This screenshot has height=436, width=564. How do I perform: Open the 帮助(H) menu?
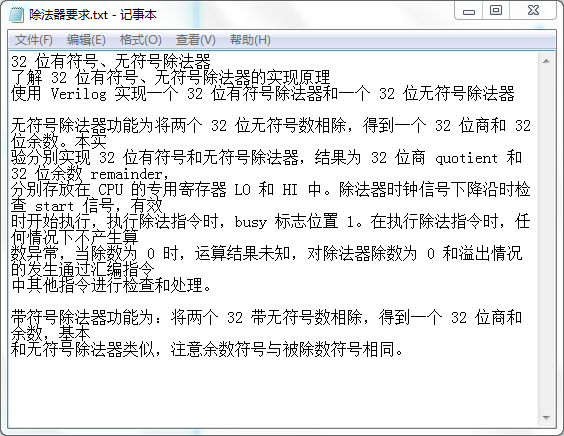pos(250,40)
